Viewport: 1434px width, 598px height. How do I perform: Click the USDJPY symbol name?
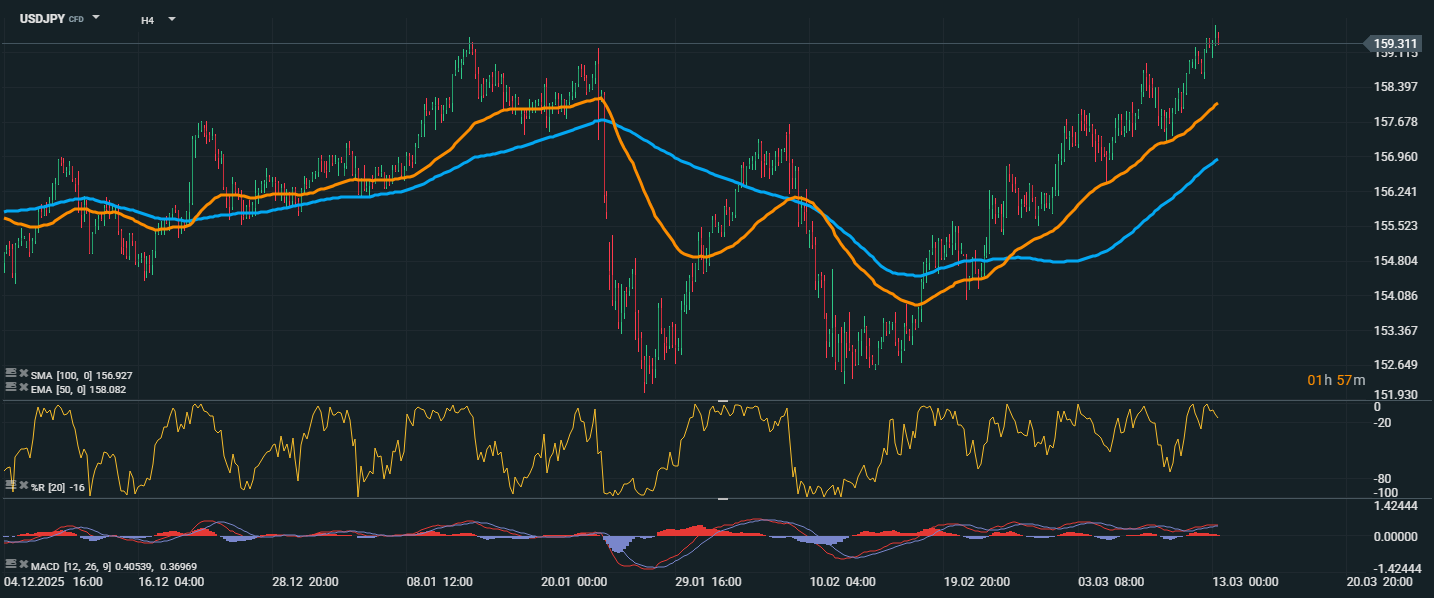[x=42, y=18]
